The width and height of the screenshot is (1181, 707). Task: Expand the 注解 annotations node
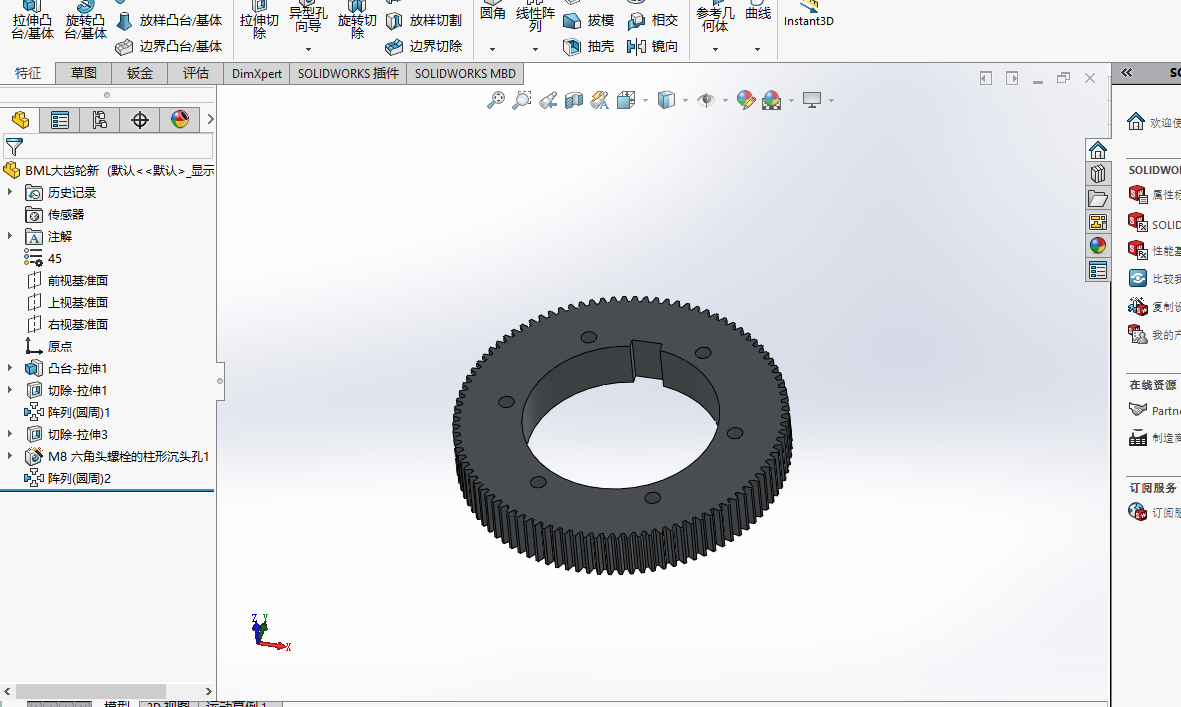[x=10, y=236]
